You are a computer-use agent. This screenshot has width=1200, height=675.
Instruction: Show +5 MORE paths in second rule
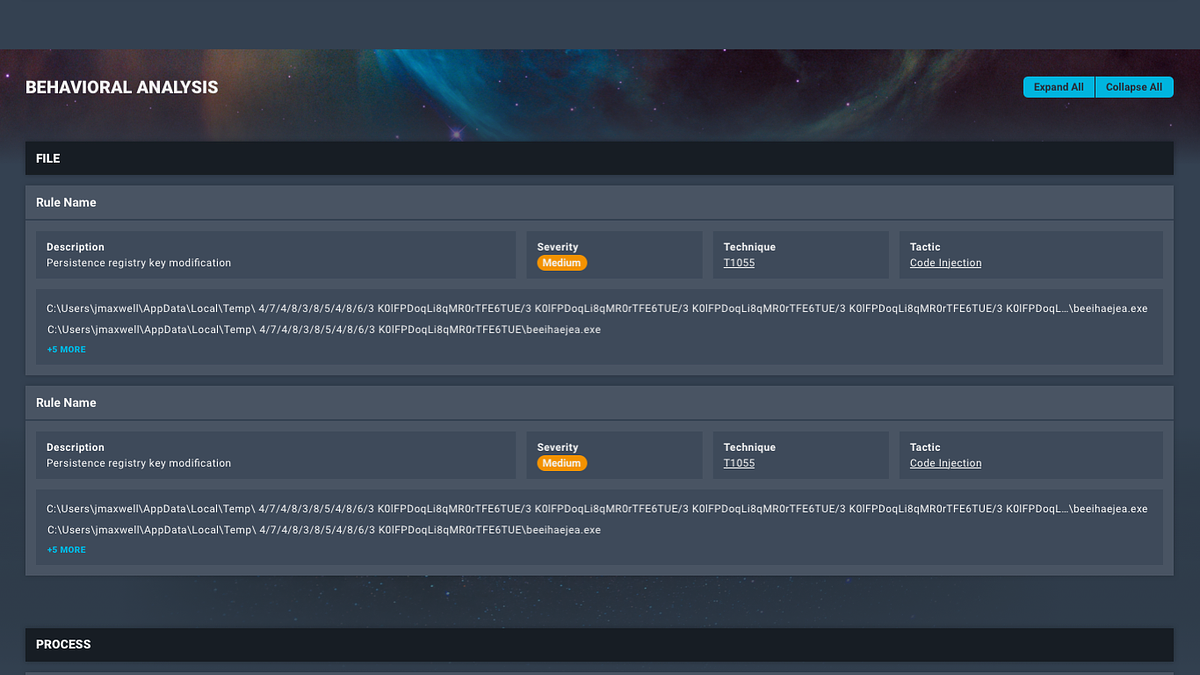pos(66,550)
